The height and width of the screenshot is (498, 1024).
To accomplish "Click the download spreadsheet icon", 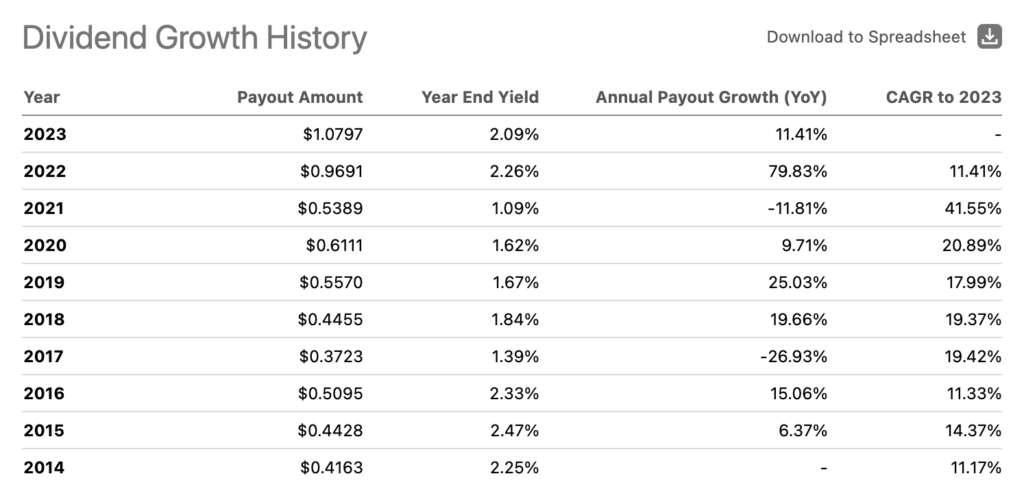I will (x=989, y=37).
